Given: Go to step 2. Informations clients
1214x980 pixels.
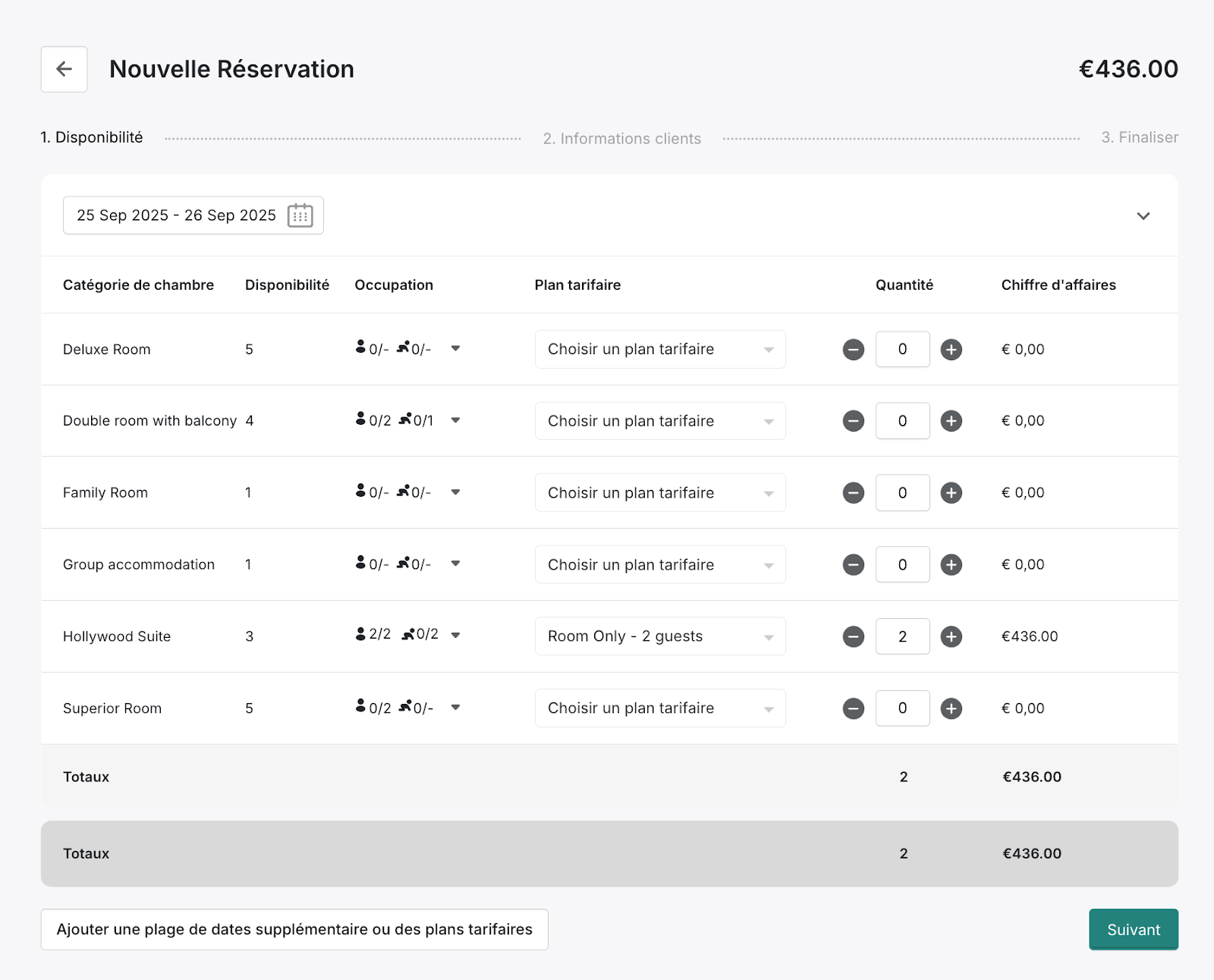Looking at the screenshot, I should [622, 139].
